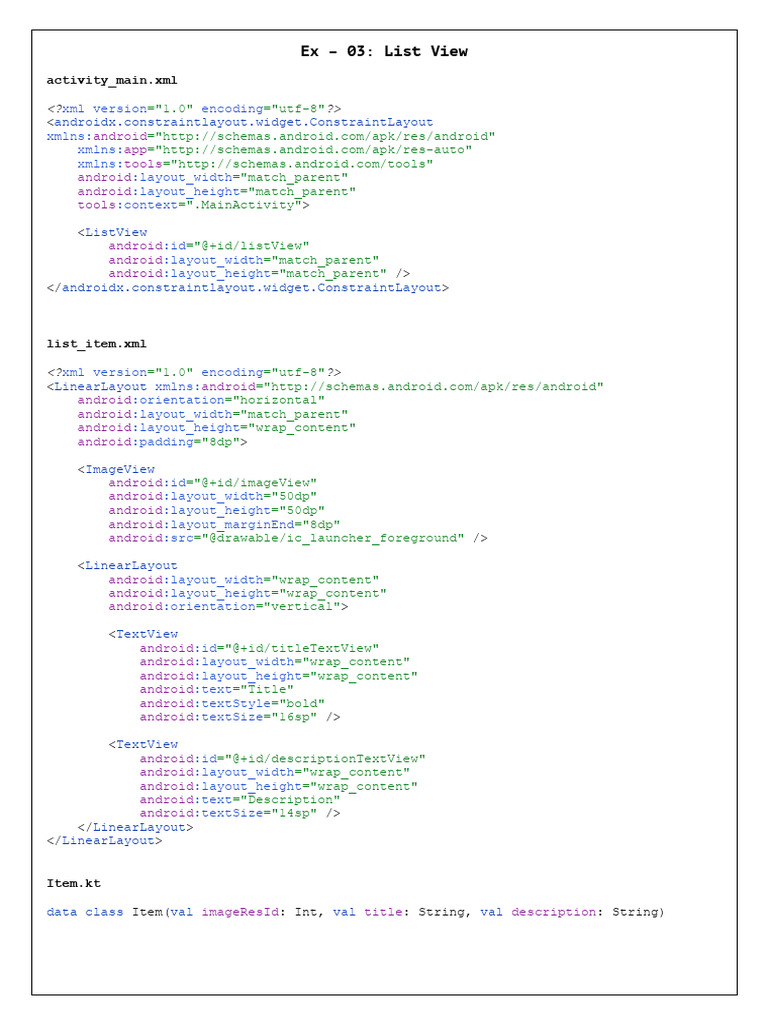Click the 'activity_main.xml' file heading
Screen dimensions: 768x1024
pos(112,80)
